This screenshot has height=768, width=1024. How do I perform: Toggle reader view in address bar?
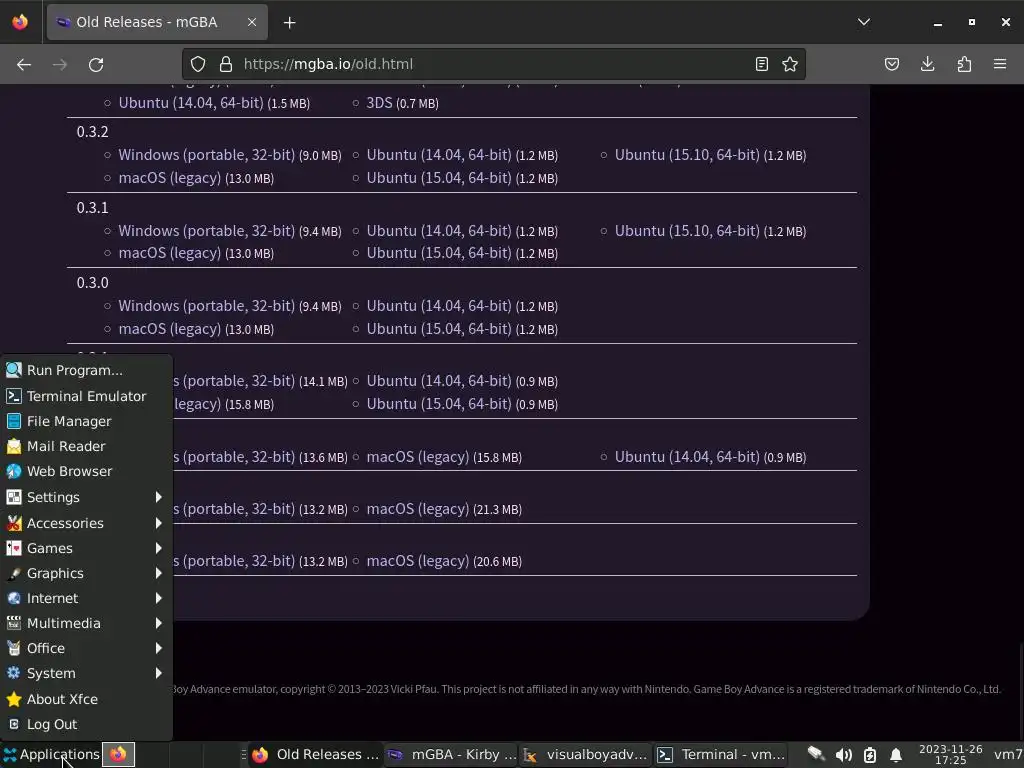pyautogui.click(x=761, y=64)
